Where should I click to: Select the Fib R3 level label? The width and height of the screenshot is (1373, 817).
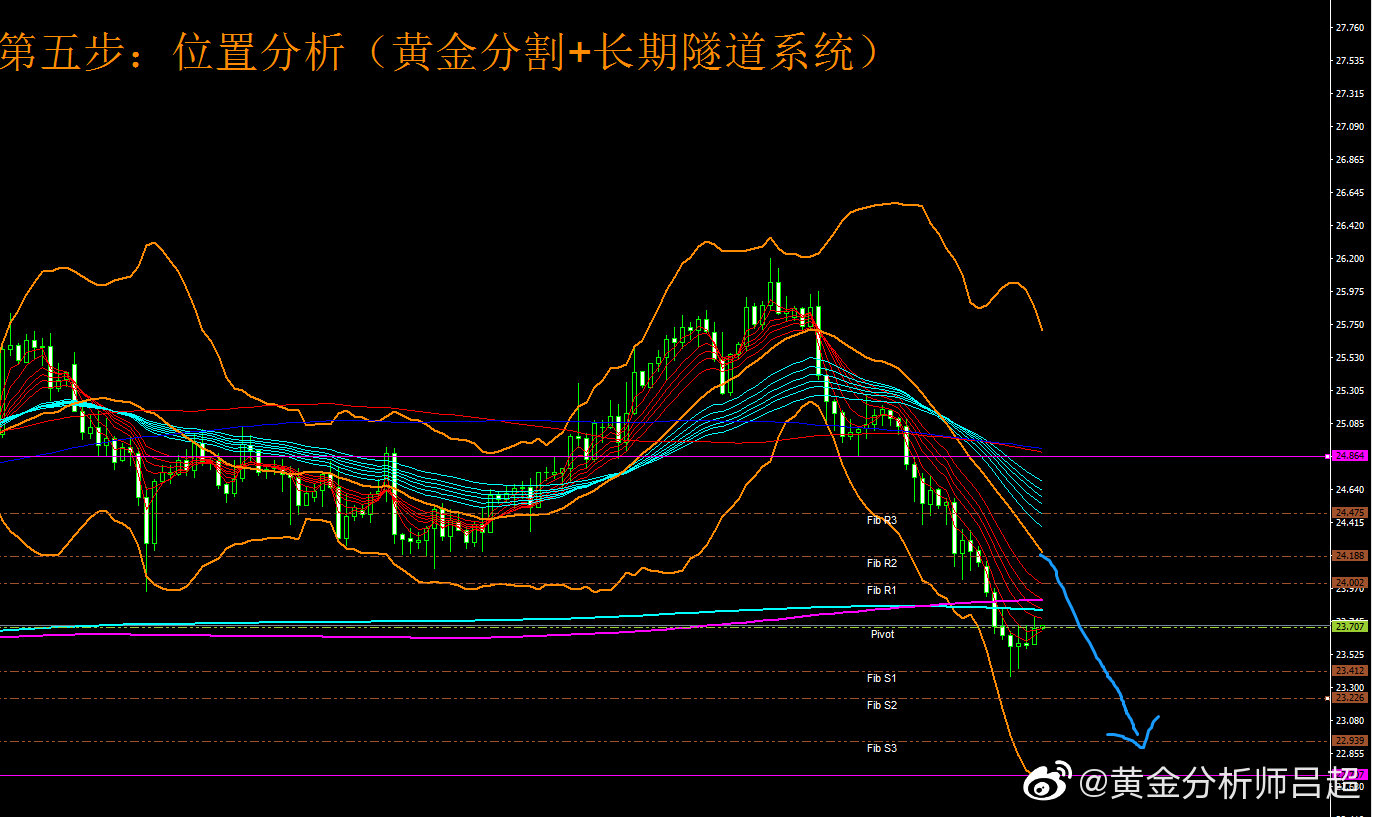[881, 520]
